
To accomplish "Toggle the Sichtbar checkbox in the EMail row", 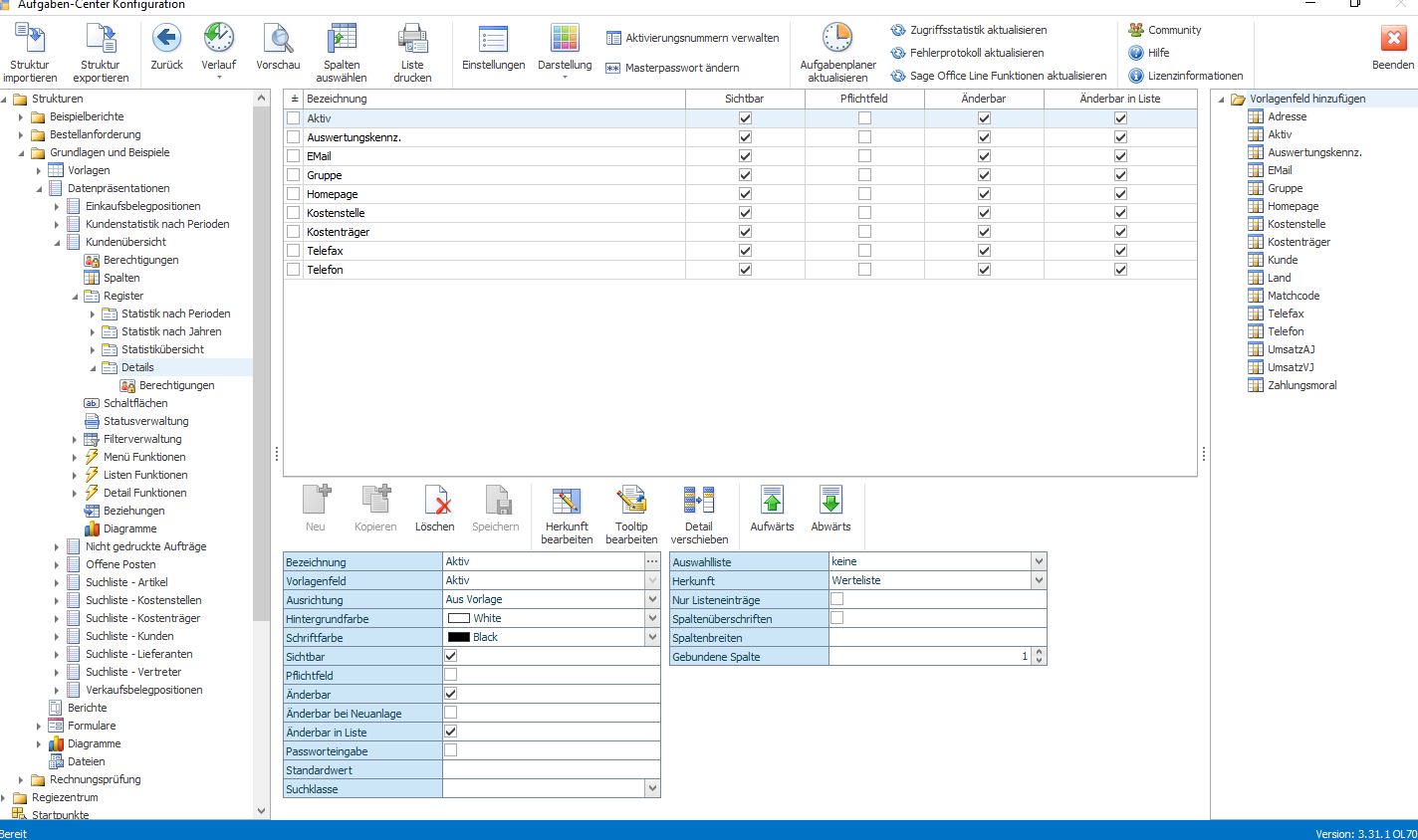I will coord(745,156).
